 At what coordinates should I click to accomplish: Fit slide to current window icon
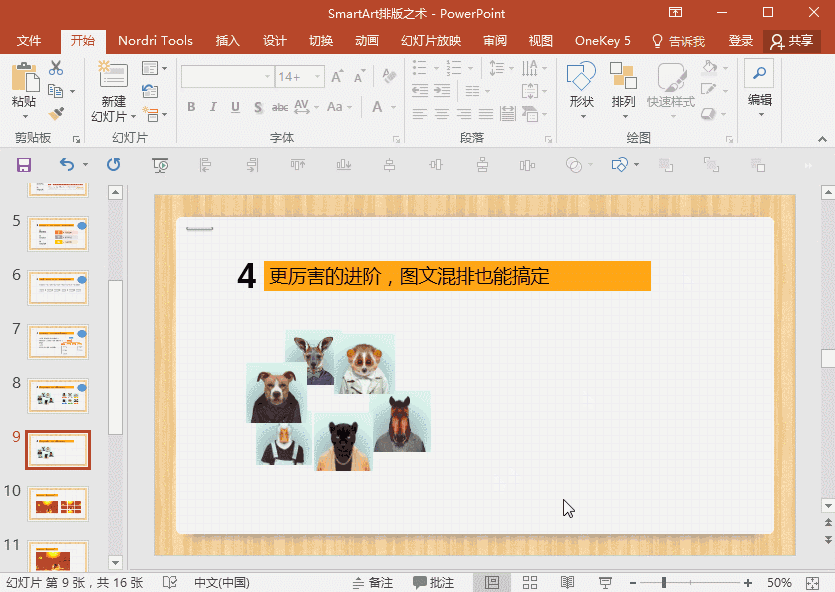pyautogui.click(x=813, y=583)
